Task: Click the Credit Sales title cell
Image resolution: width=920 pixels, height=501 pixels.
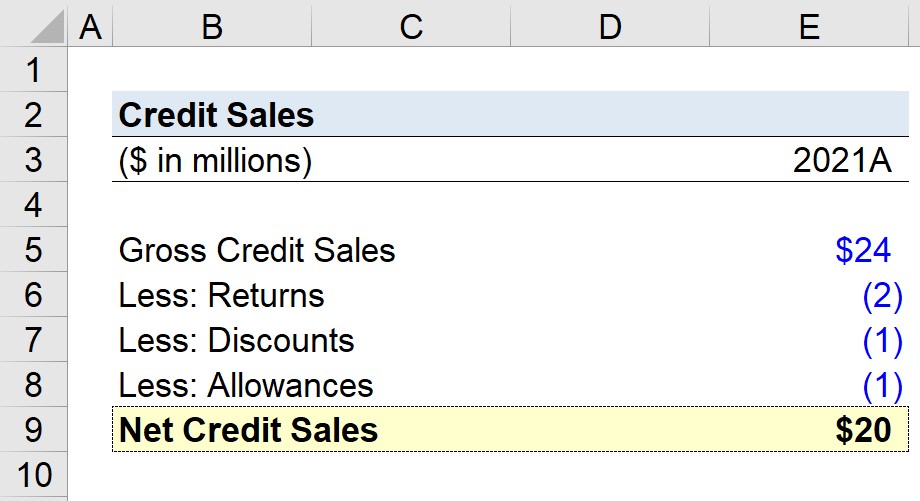Action: tap(216, 114)
